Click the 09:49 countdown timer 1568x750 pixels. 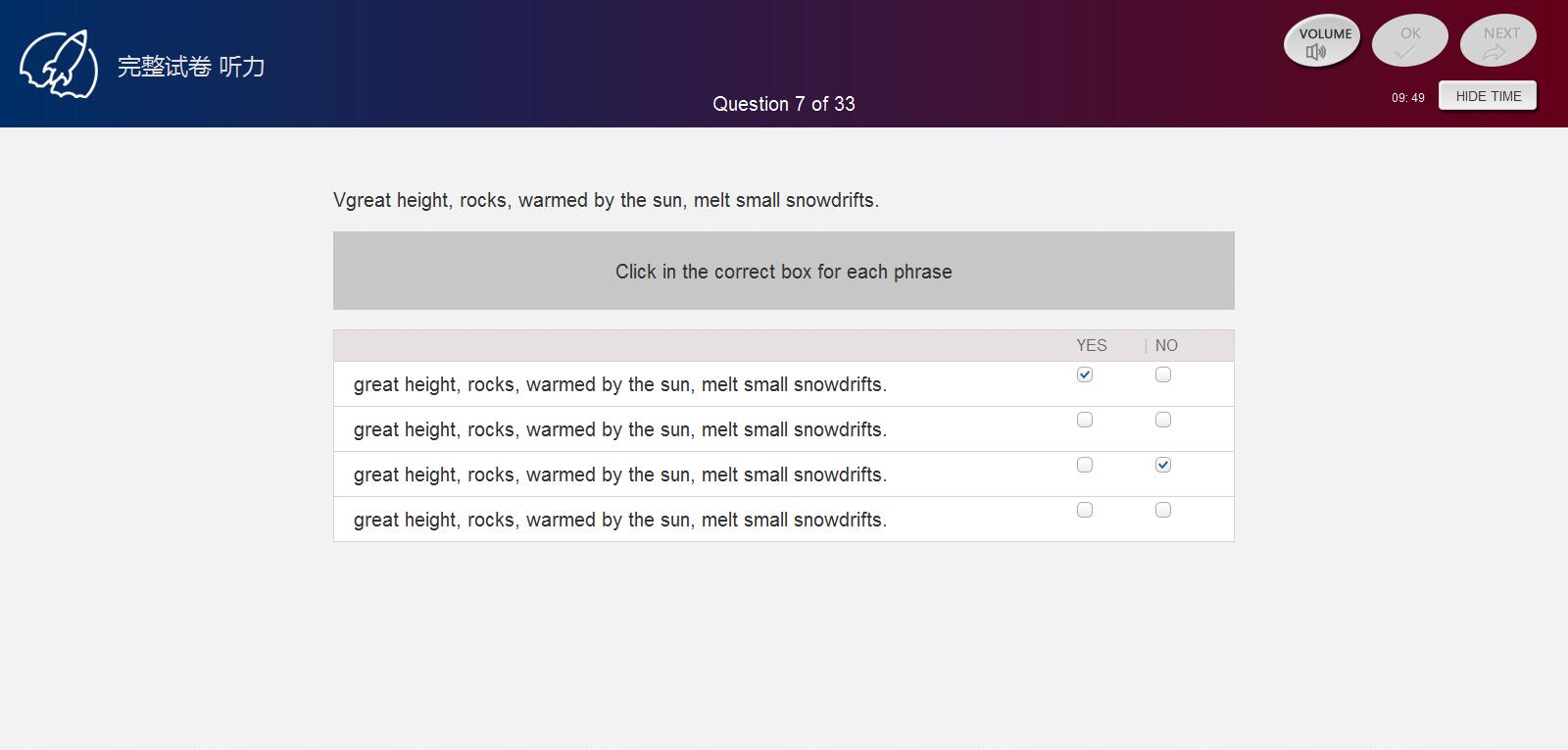tap(1407, 97)
